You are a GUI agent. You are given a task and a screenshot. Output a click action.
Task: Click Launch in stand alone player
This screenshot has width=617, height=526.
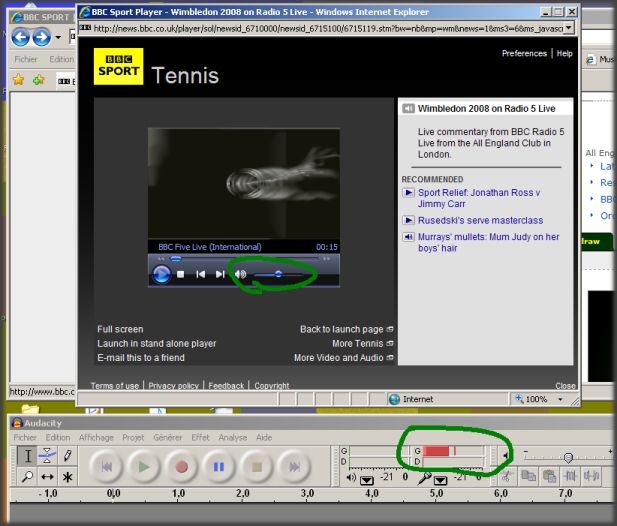point(157,343)
